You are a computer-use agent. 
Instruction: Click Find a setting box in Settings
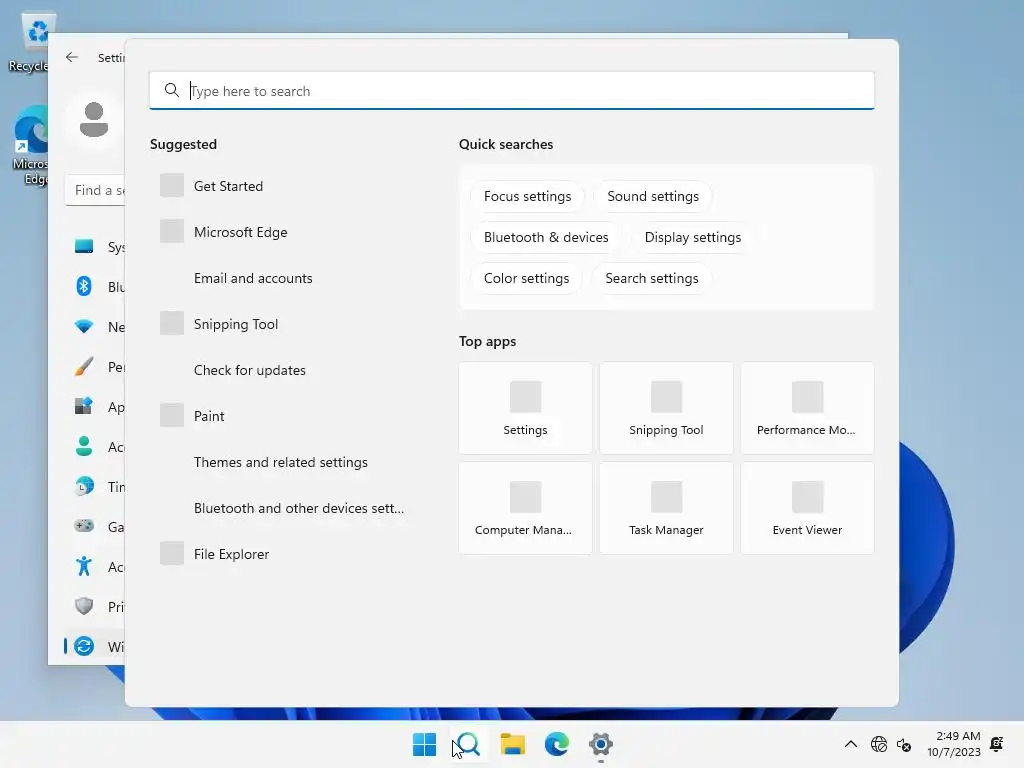coord(95,190)
